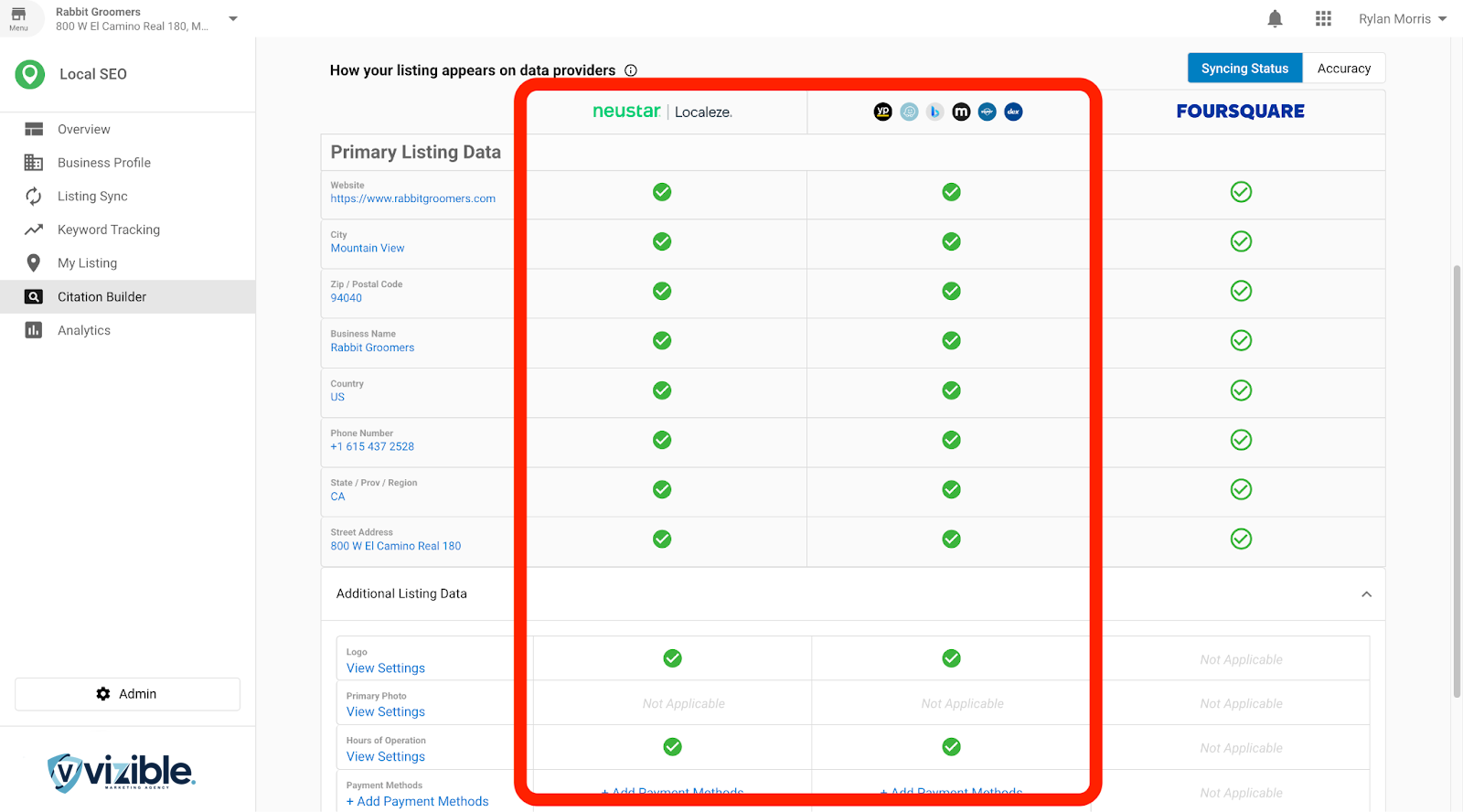
Task: Click Foursquare checkmark for Website row
Action: click(x=1241, y=192)
